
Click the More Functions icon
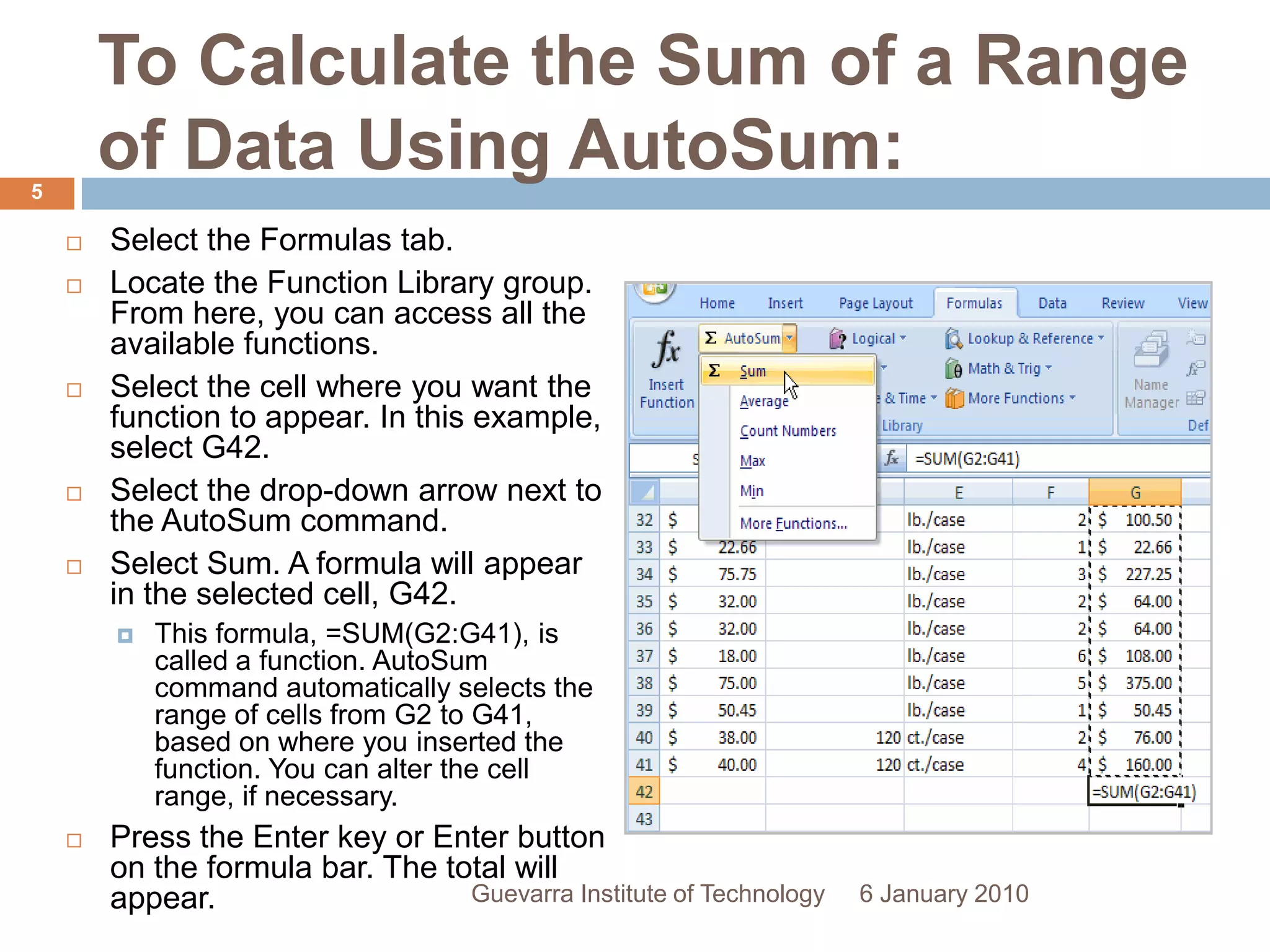pyautogui.click(x=954, y=399)
